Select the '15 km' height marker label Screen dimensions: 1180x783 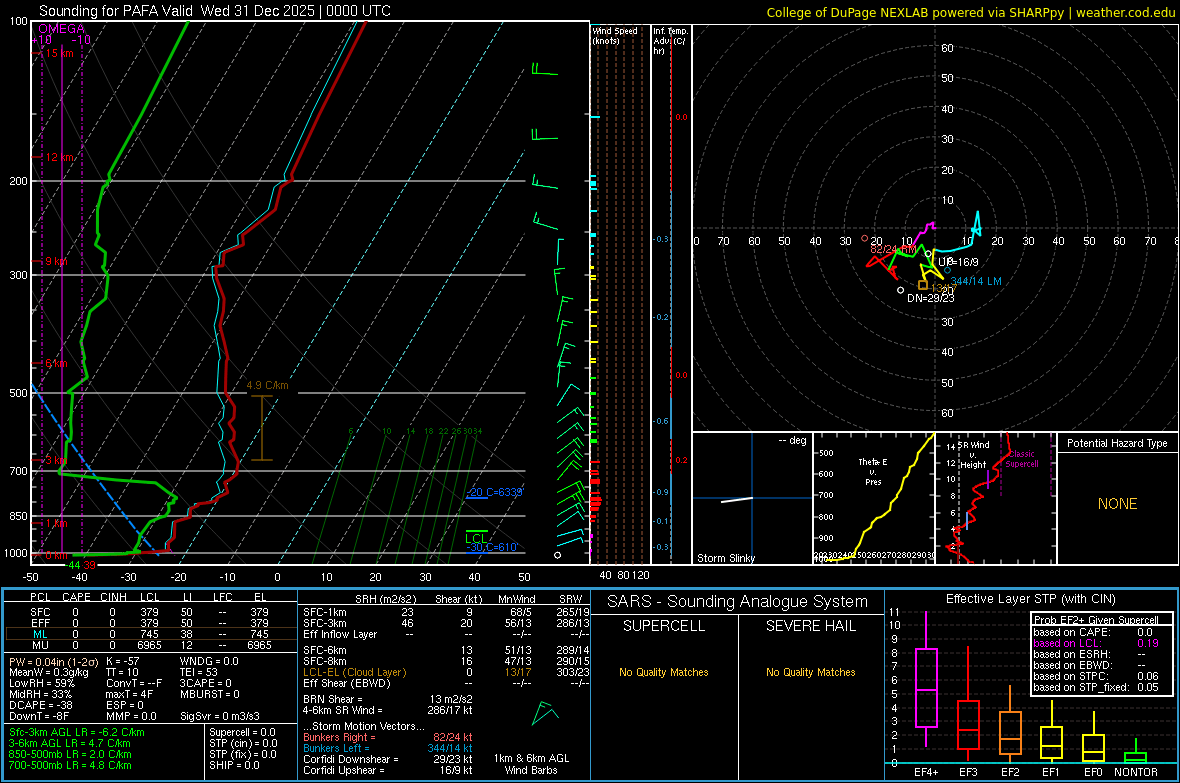59,53
